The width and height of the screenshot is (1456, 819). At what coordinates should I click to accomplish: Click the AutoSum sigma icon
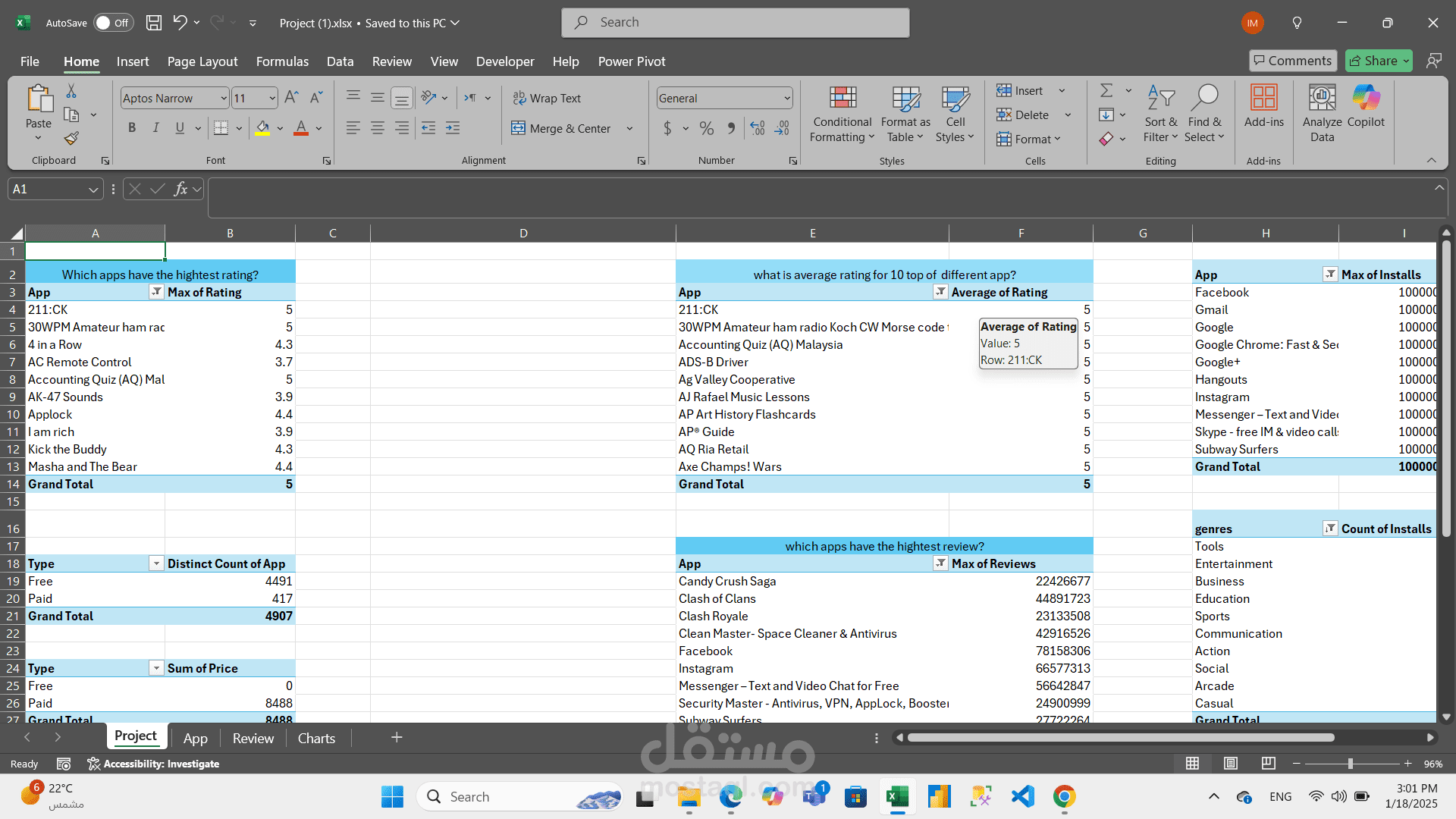tap(1106, 91)
